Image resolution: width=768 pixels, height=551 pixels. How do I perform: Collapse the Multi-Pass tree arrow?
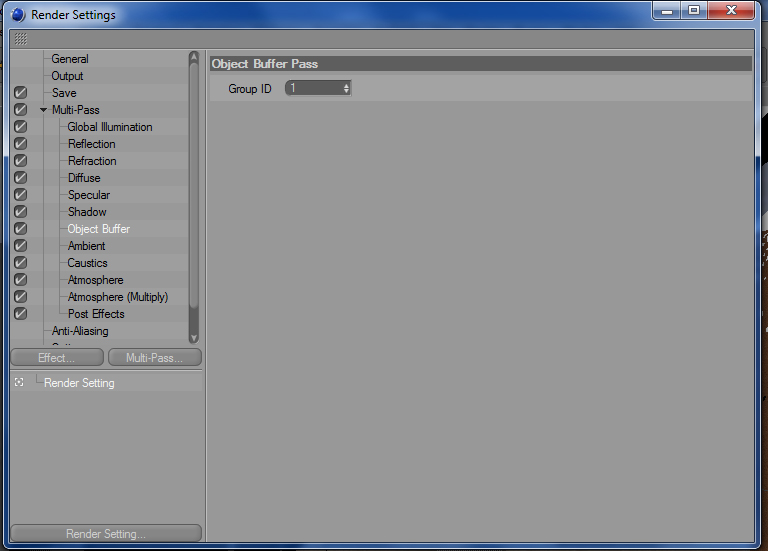coord(44,110)
